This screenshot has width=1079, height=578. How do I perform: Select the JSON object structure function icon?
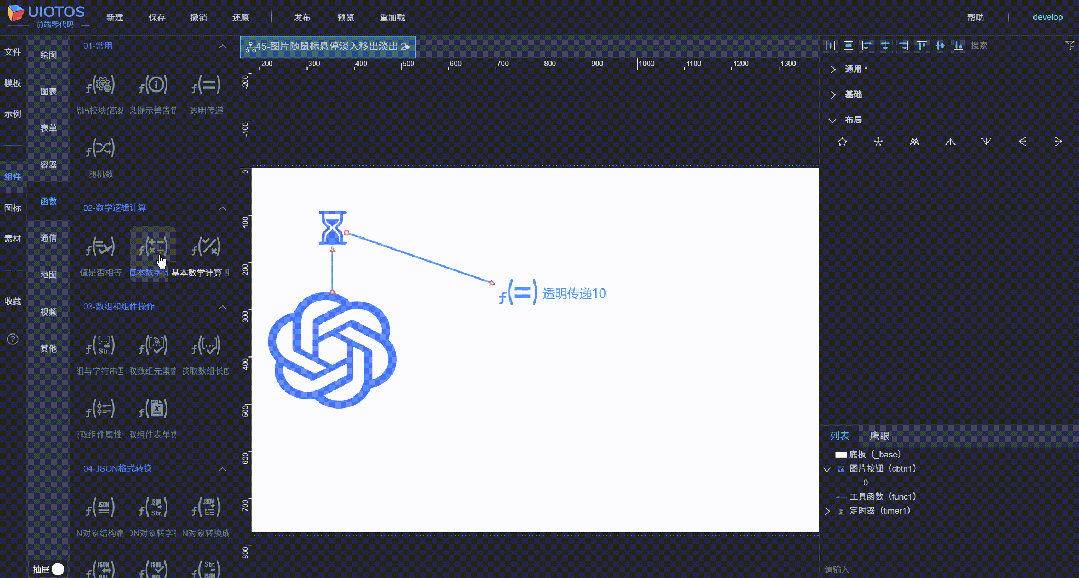(100, 509)
